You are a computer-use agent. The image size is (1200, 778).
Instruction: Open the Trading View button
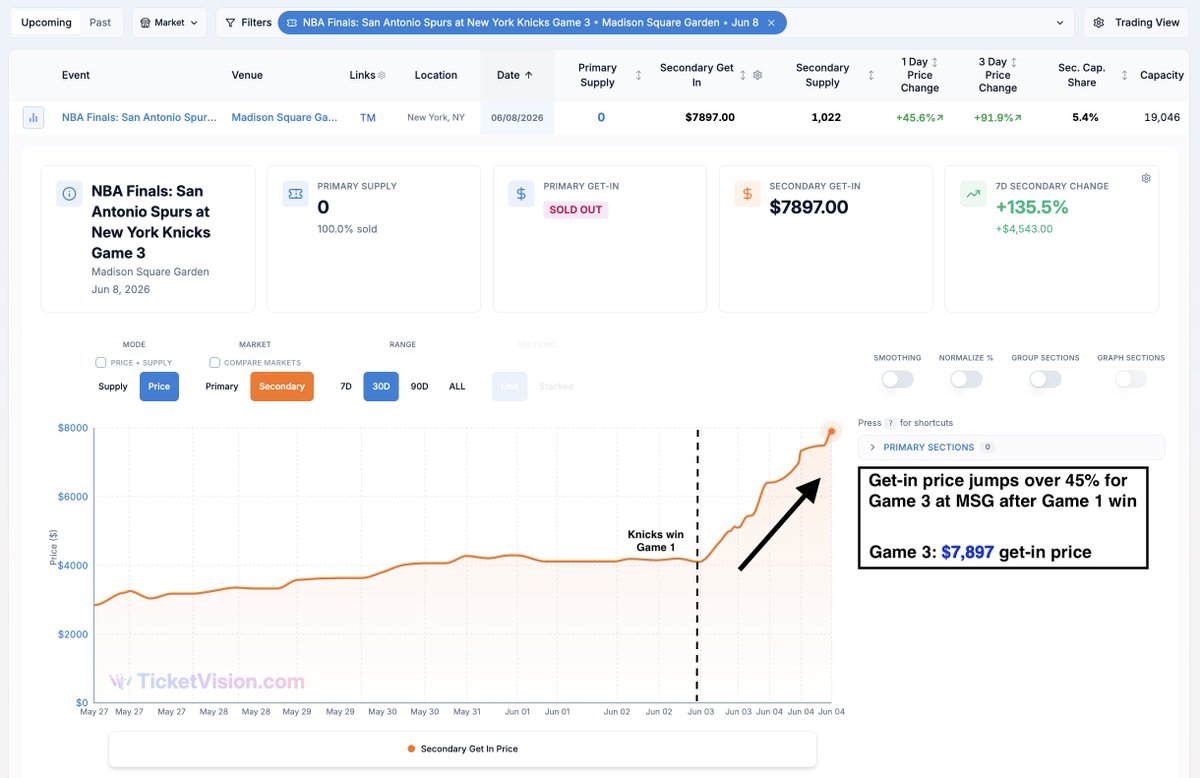pyautogui.click(x=1136, y=22)
